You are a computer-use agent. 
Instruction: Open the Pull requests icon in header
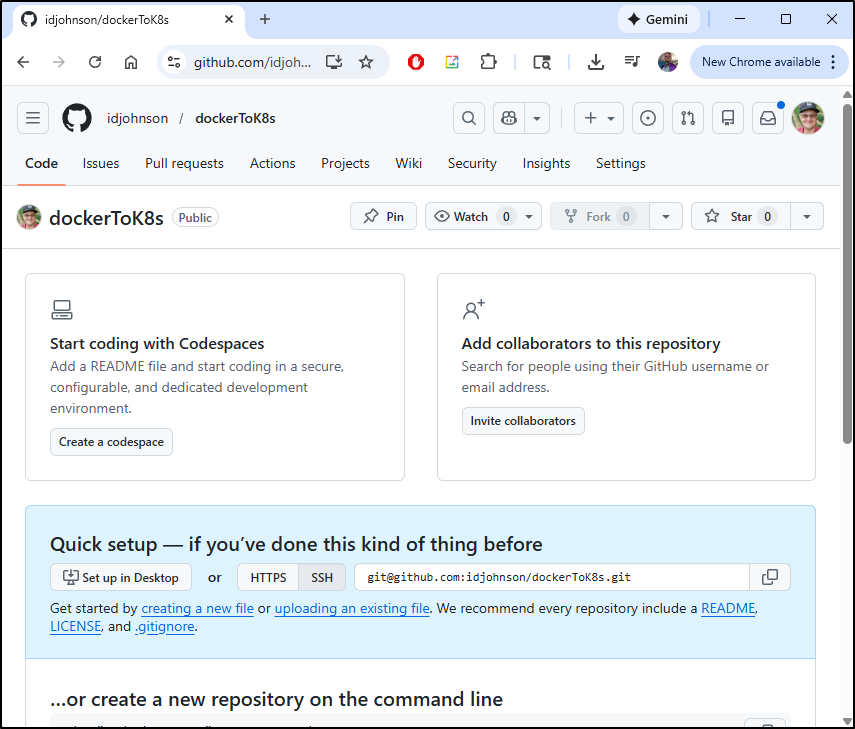688,118
